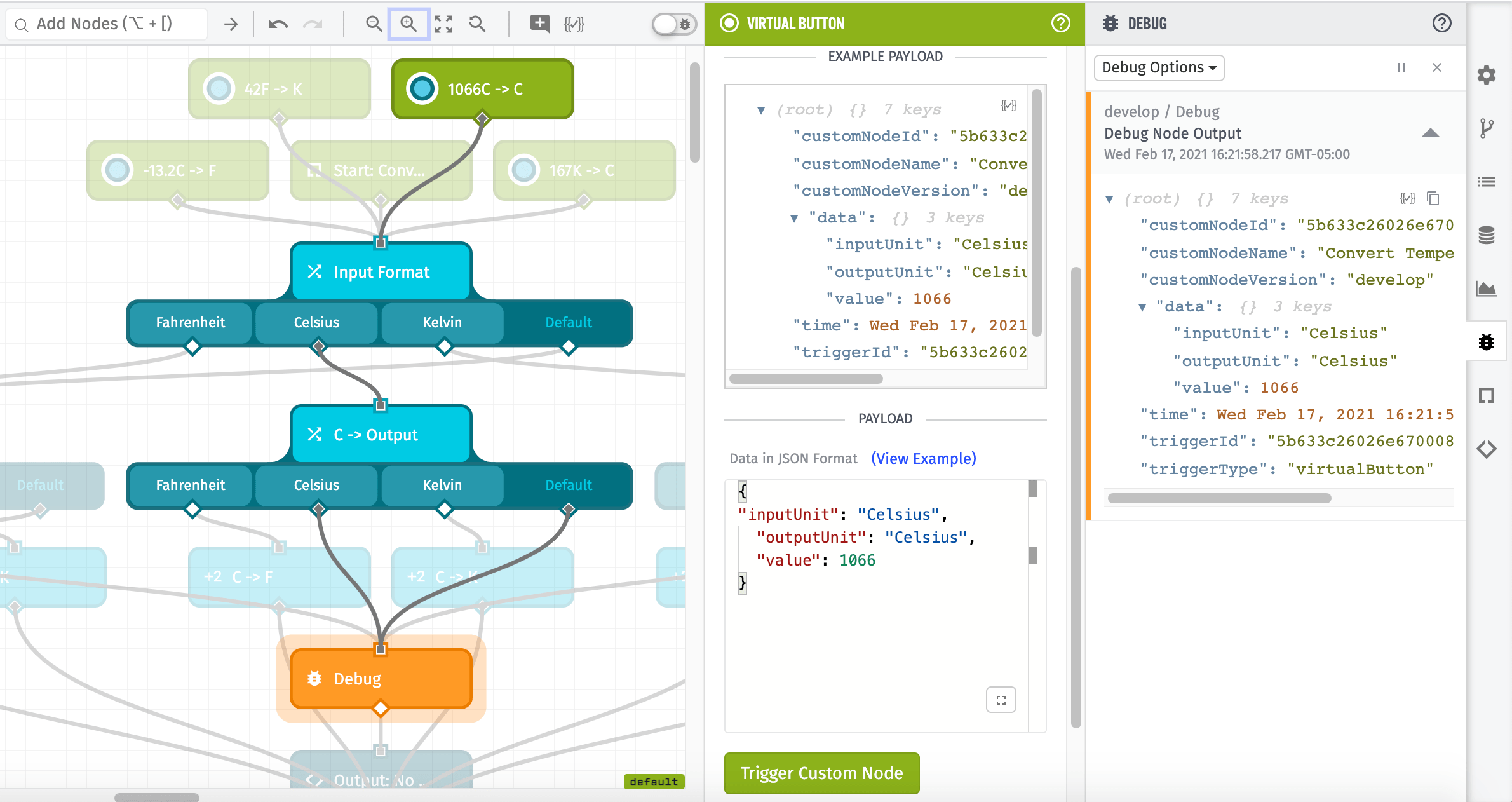Click "customNodeVersion" line in debug output
Viewport: 1512px width, 802px height.
pos(1286,280)
